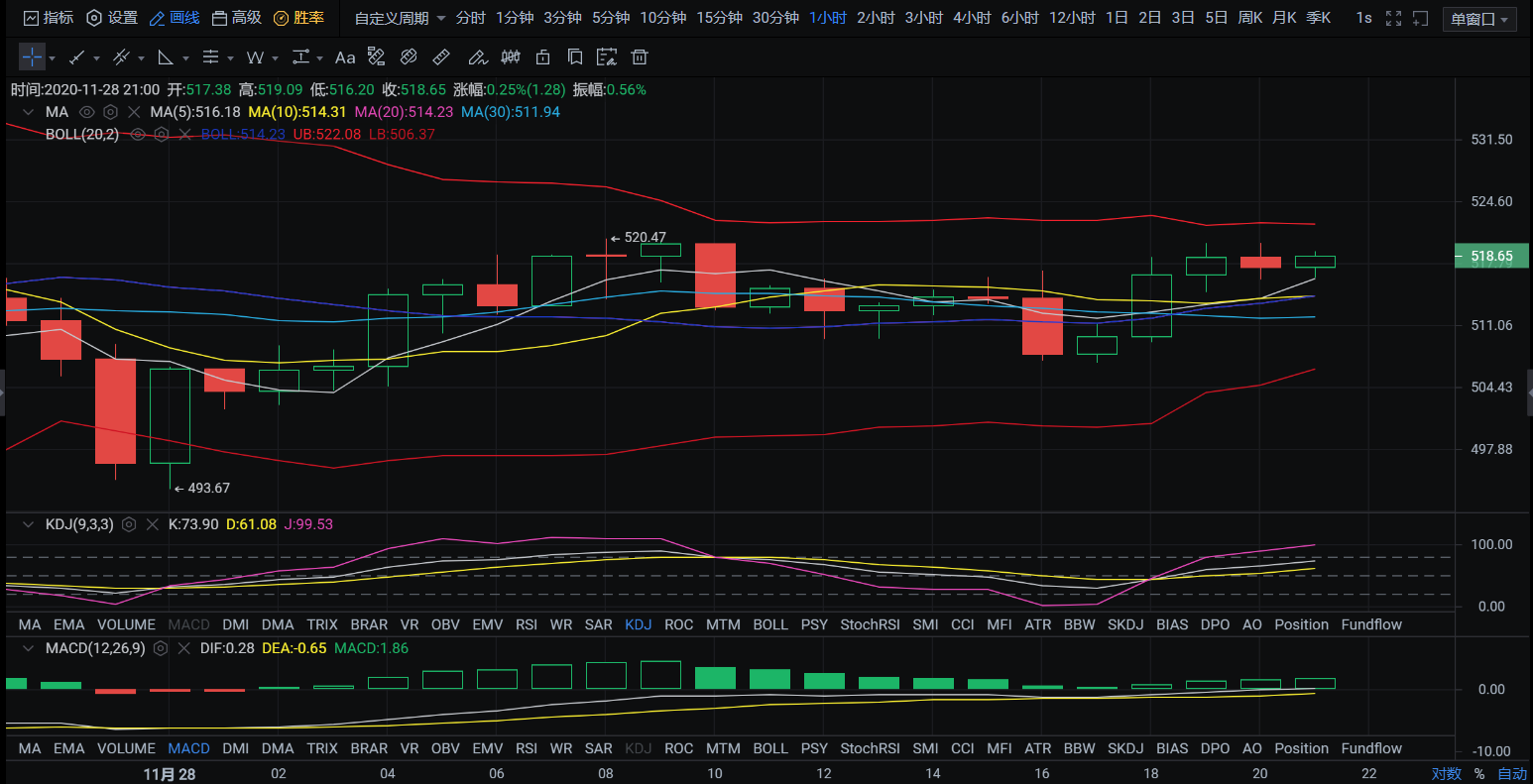Pick the Aa text annotation tool

345,57
